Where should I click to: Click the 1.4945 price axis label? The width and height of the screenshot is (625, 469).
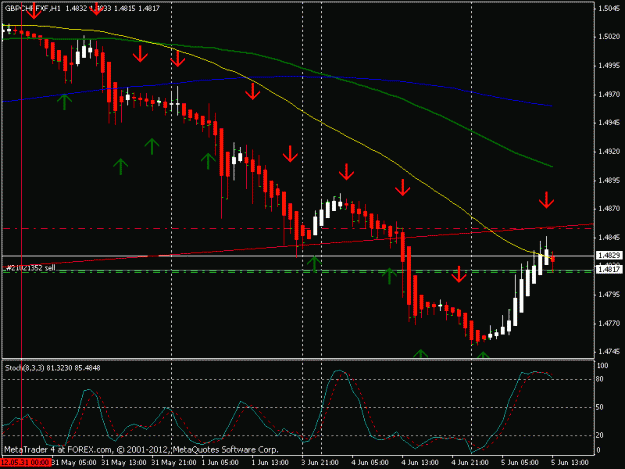click(609, 123)
